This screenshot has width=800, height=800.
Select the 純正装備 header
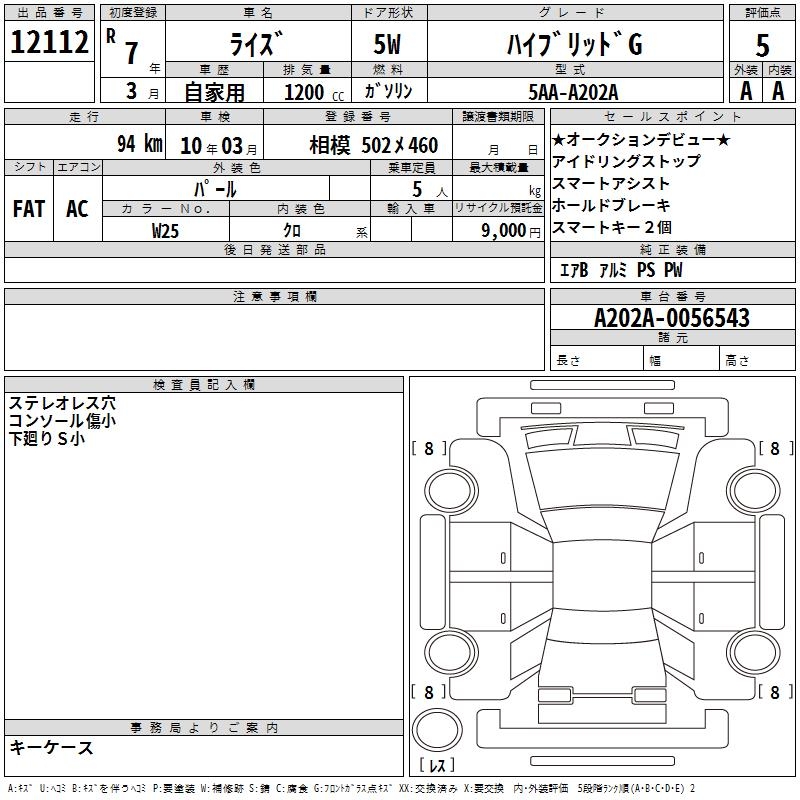pyautogui.click(x=672, y=249)
